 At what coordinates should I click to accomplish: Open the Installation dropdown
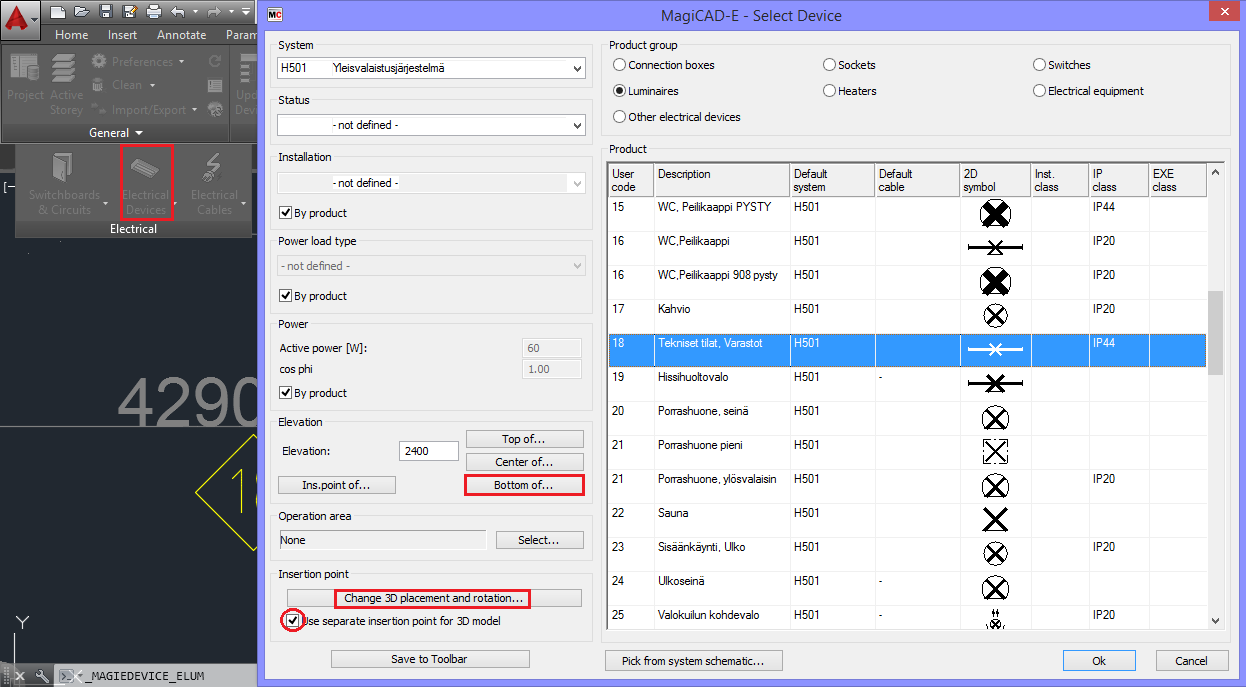click(431, 183)
